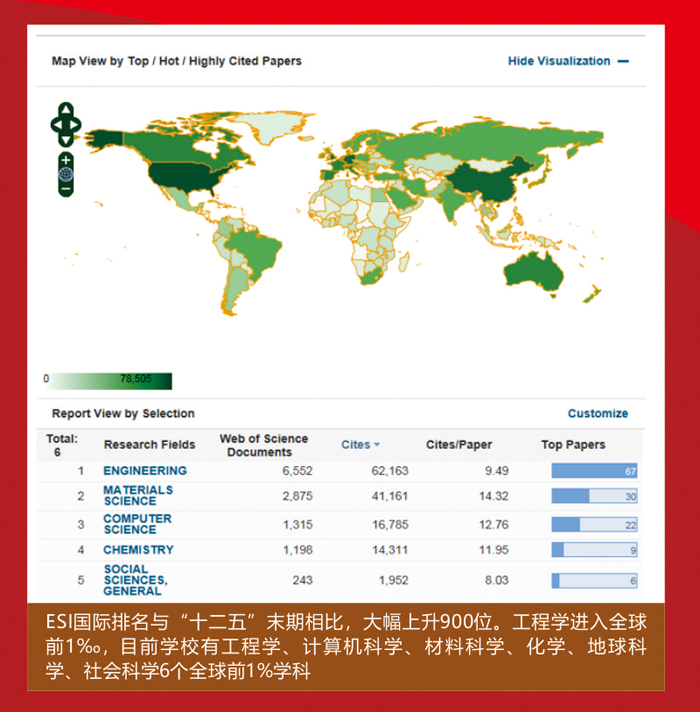
Task: Collapse visualization using the minus dash icon
Action: [x=623, y=61]
